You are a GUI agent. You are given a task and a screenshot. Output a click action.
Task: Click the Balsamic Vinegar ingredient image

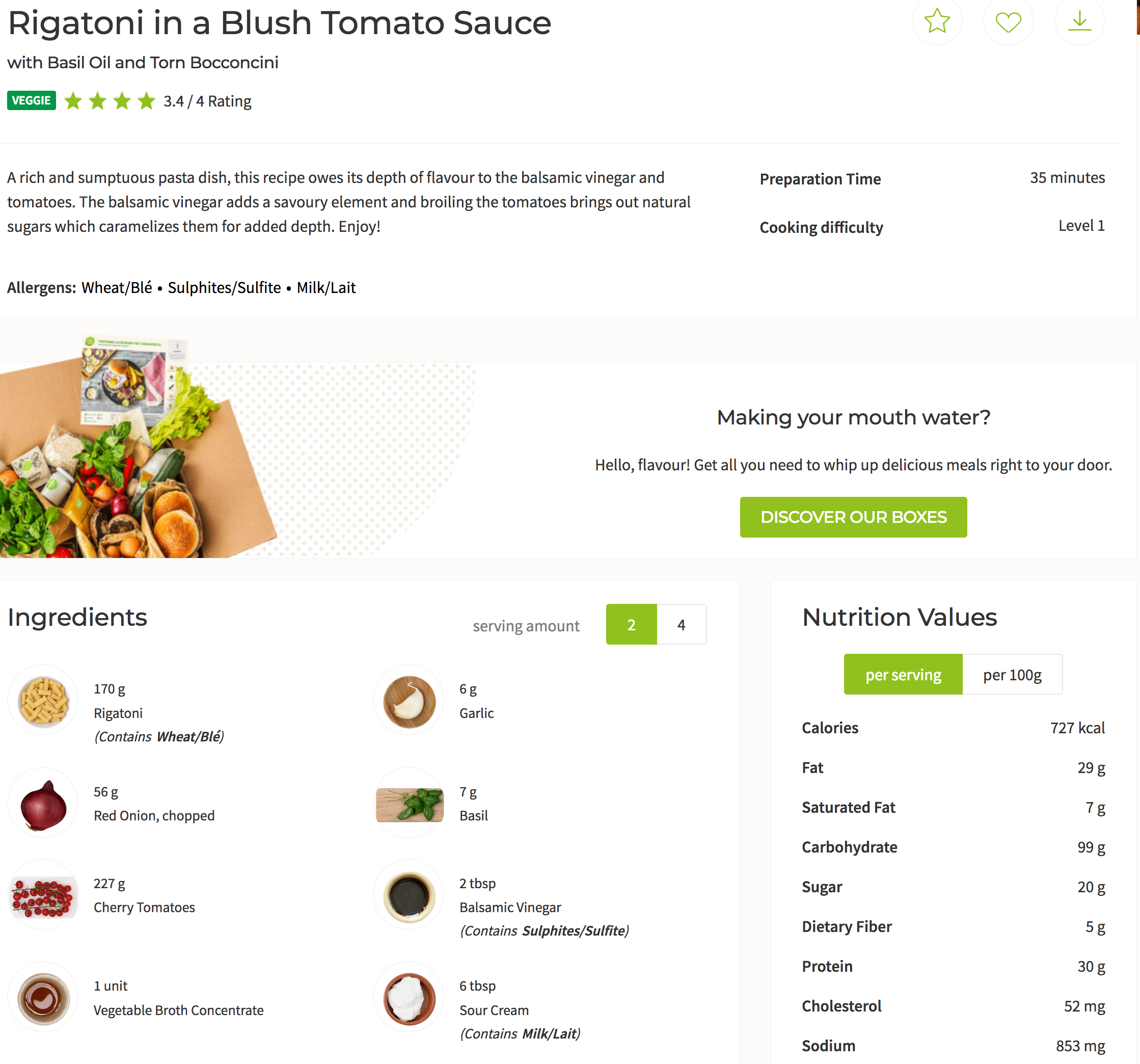409,895
